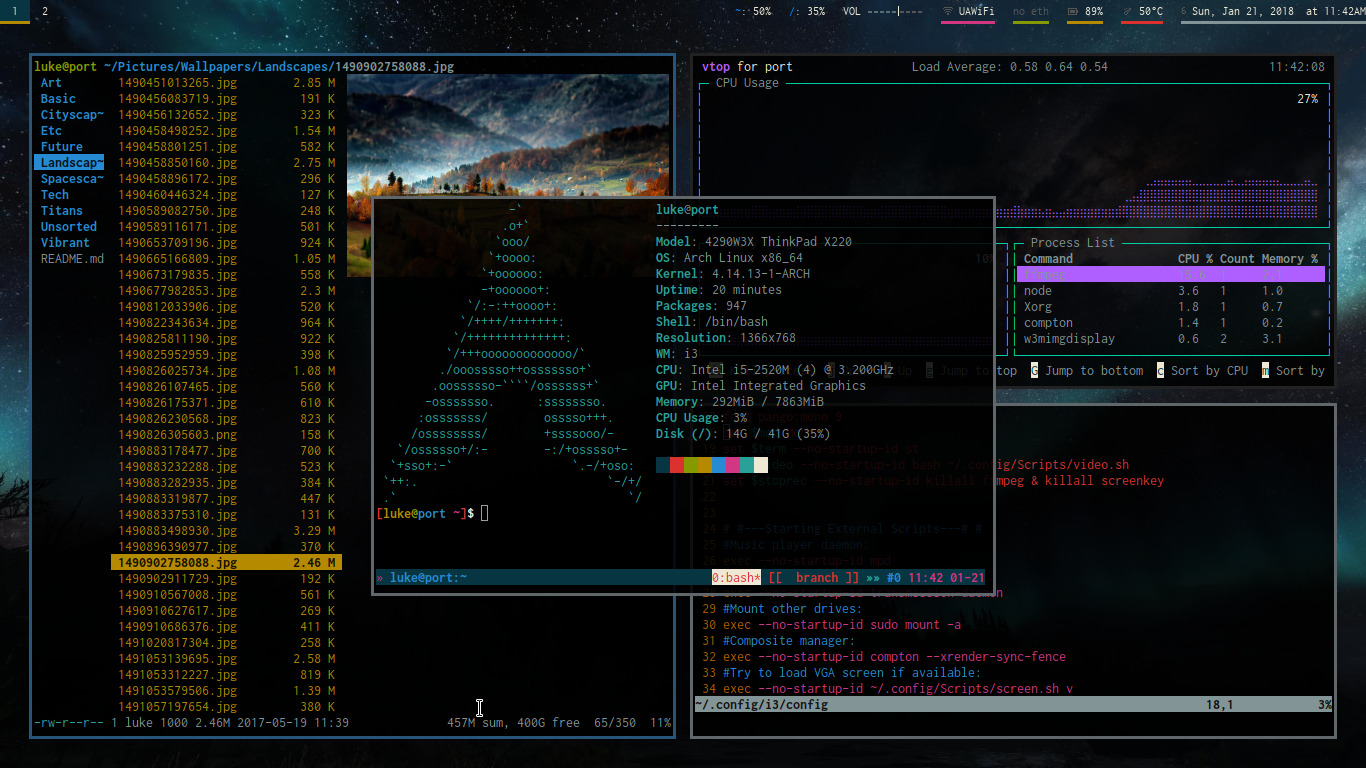Image resolution: width=1366 pixels, height=768 pixels.
Task: Open the Cityscap~ folder in ranger
Action: point(72,115)
